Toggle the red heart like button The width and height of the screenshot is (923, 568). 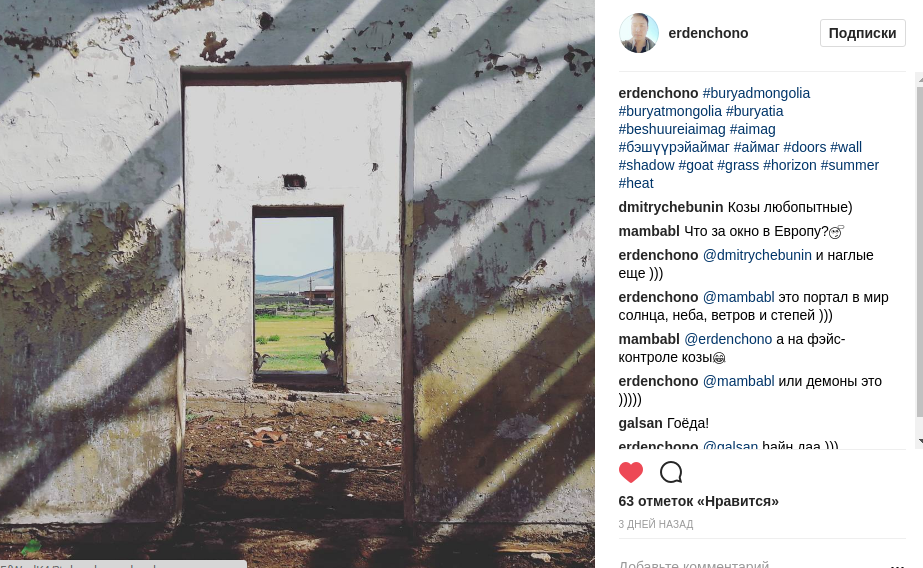630,472
